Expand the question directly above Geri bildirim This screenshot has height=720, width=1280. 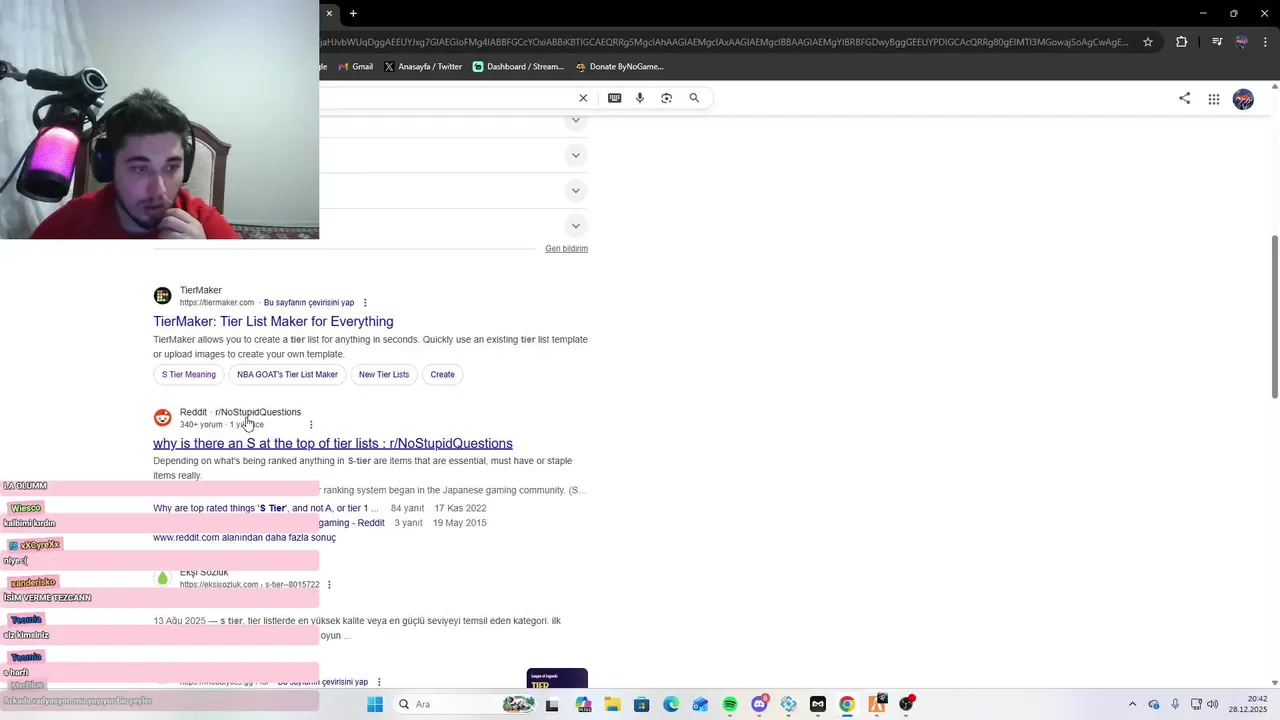tap(575, 226)
